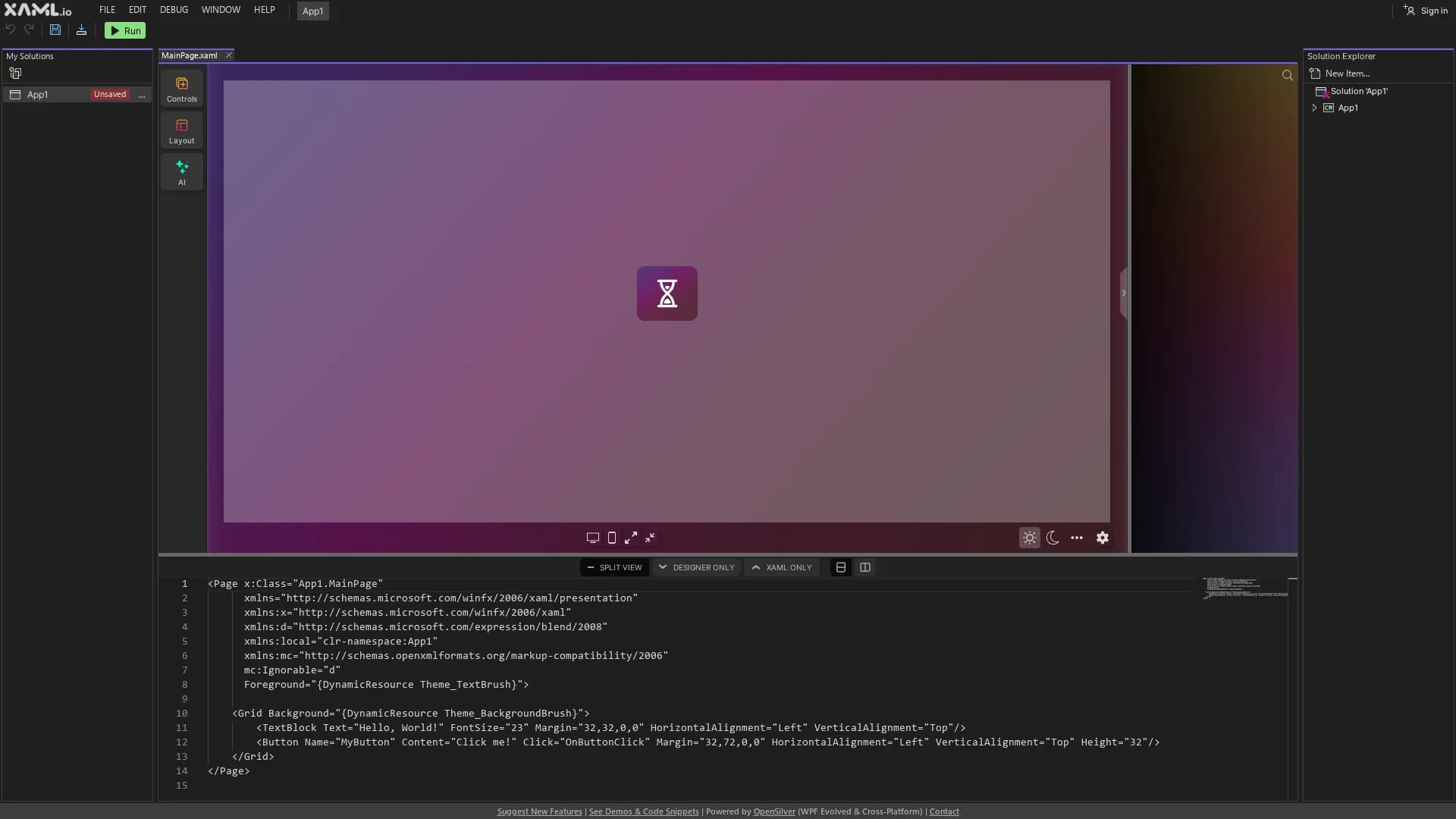
Task: Open the EDIT menu
Action: [137, 10]
